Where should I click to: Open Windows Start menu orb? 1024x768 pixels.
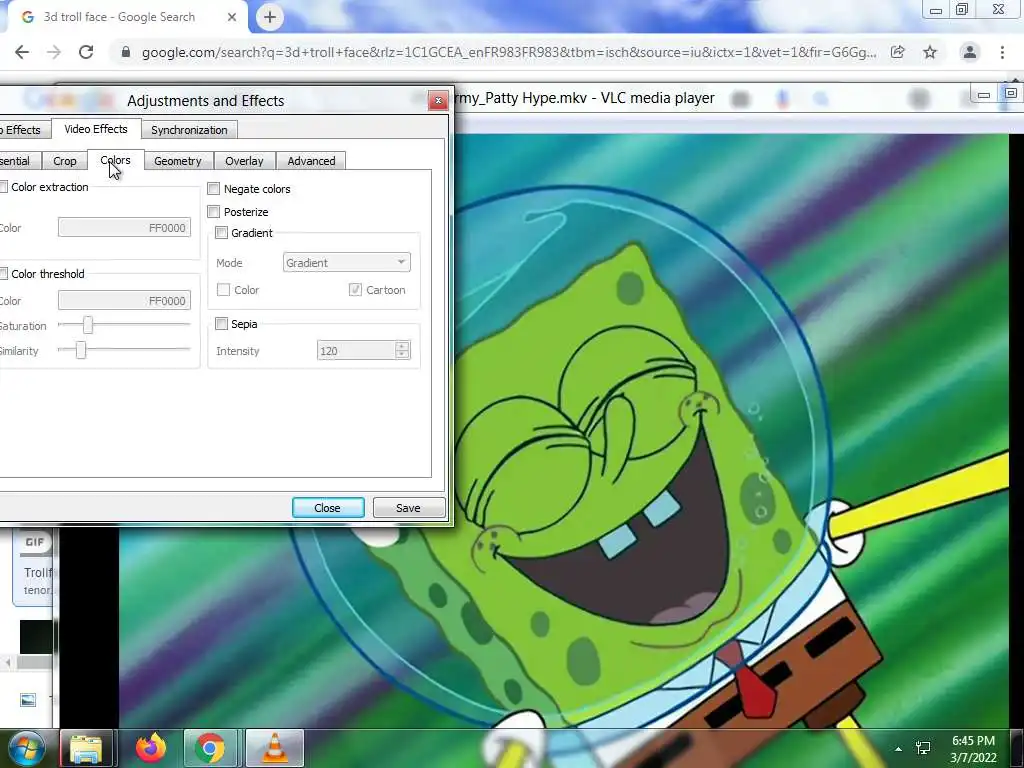[25, 748]
